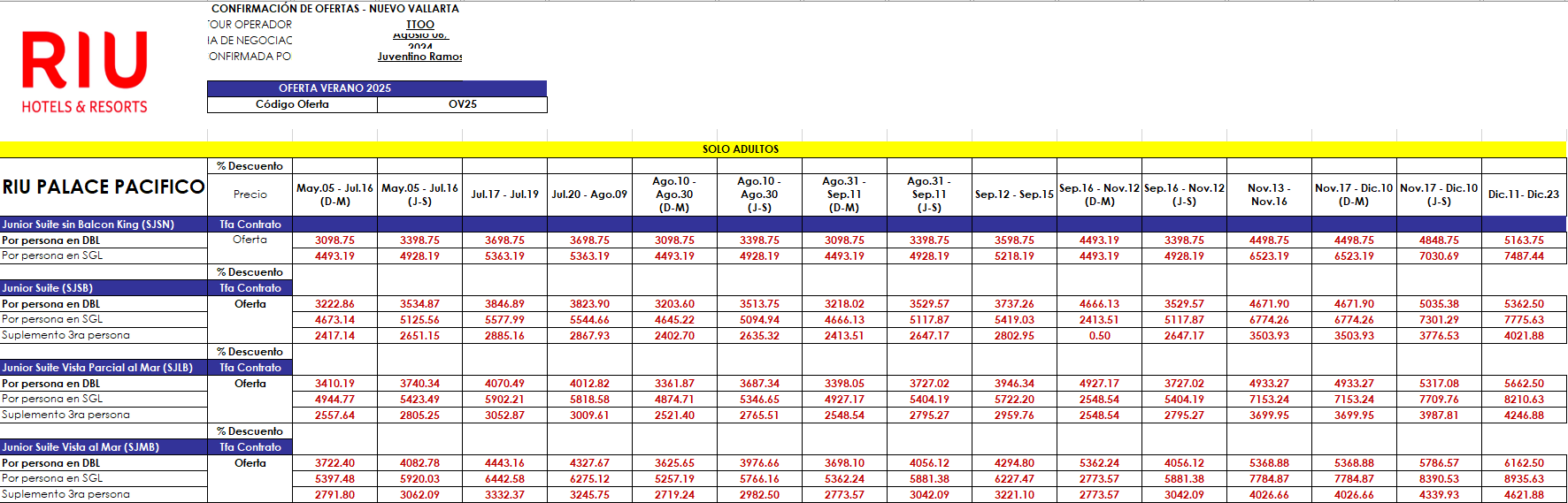Select the cell with value 4246.88
Image resolution: width=1568 pixels, height=503 pixels.
(1524, 415)
